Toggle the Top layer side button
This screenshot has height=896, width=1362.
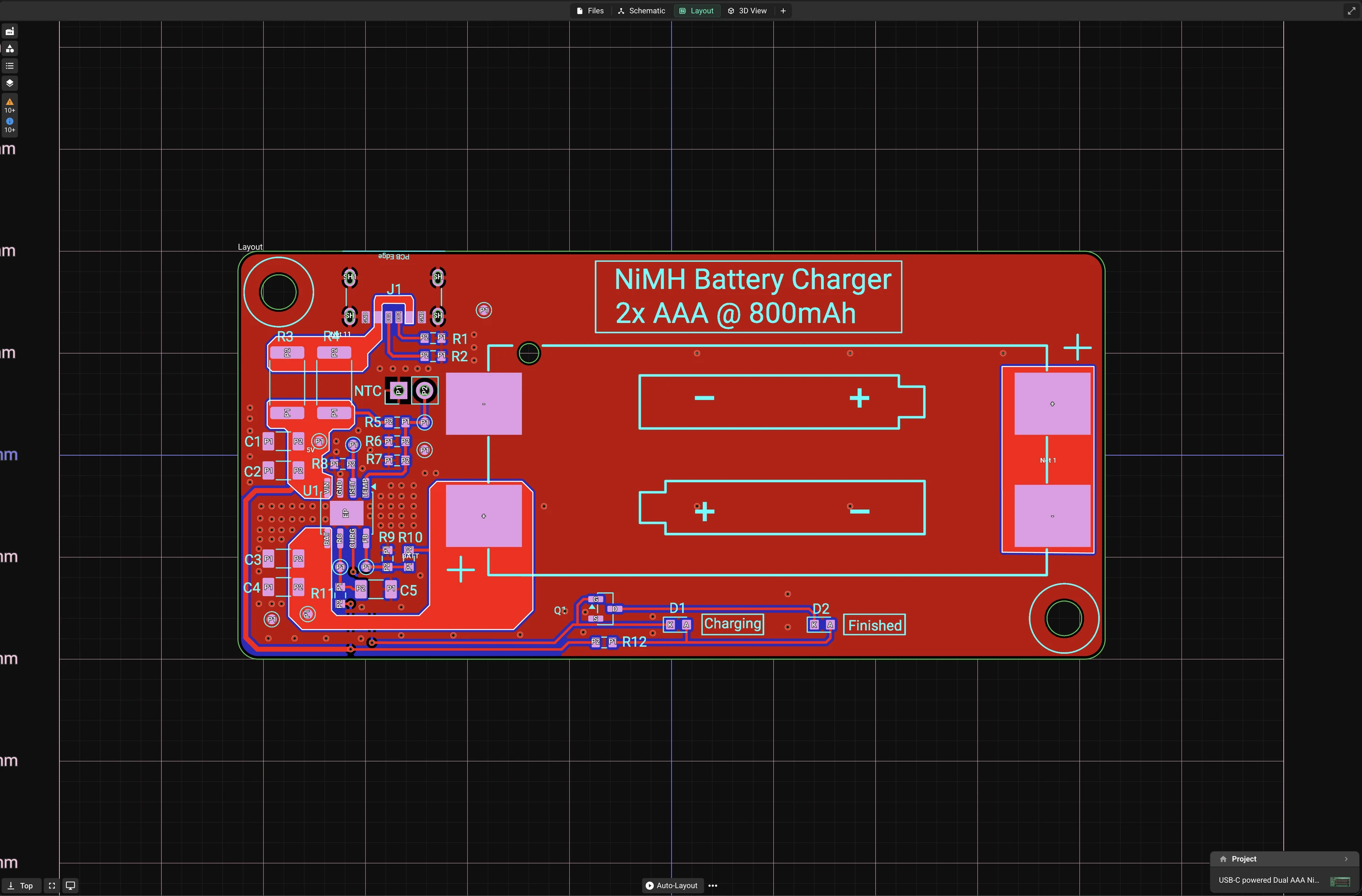tap(21, 885)
